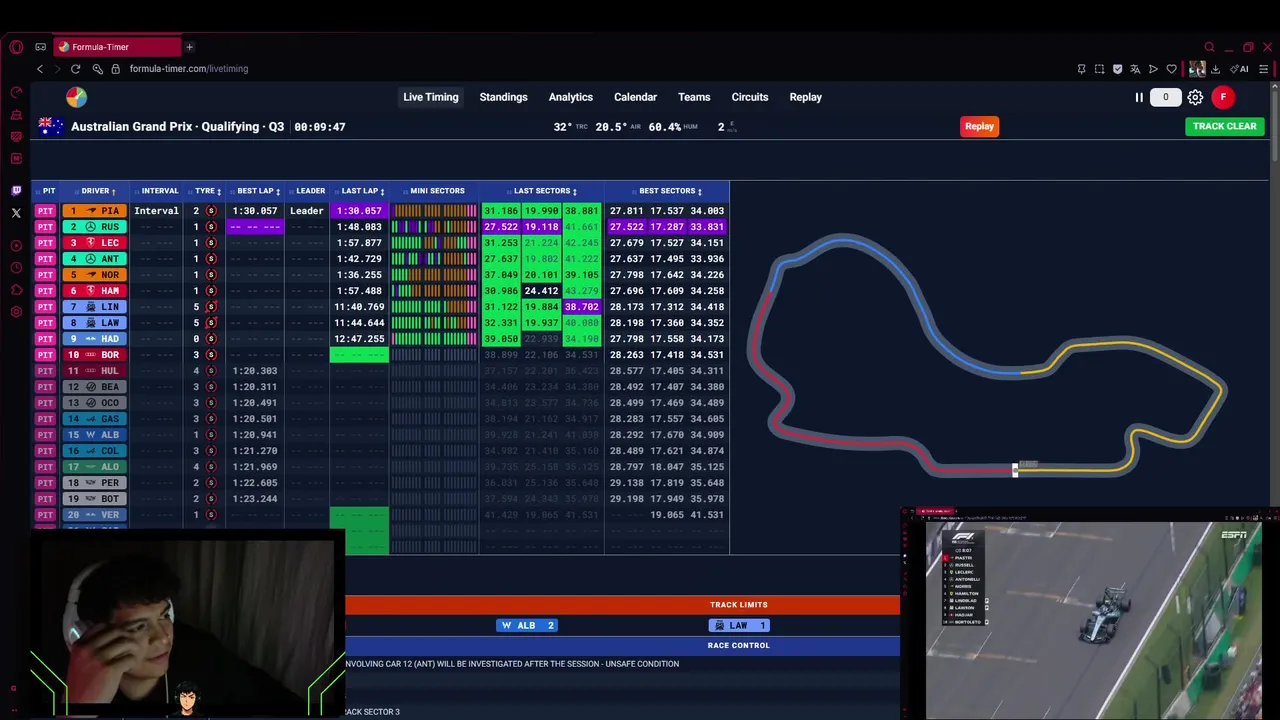Take a snapshot with the capture icon
The width and height of the screenshot is (1280, 720).
point(1099,69)
